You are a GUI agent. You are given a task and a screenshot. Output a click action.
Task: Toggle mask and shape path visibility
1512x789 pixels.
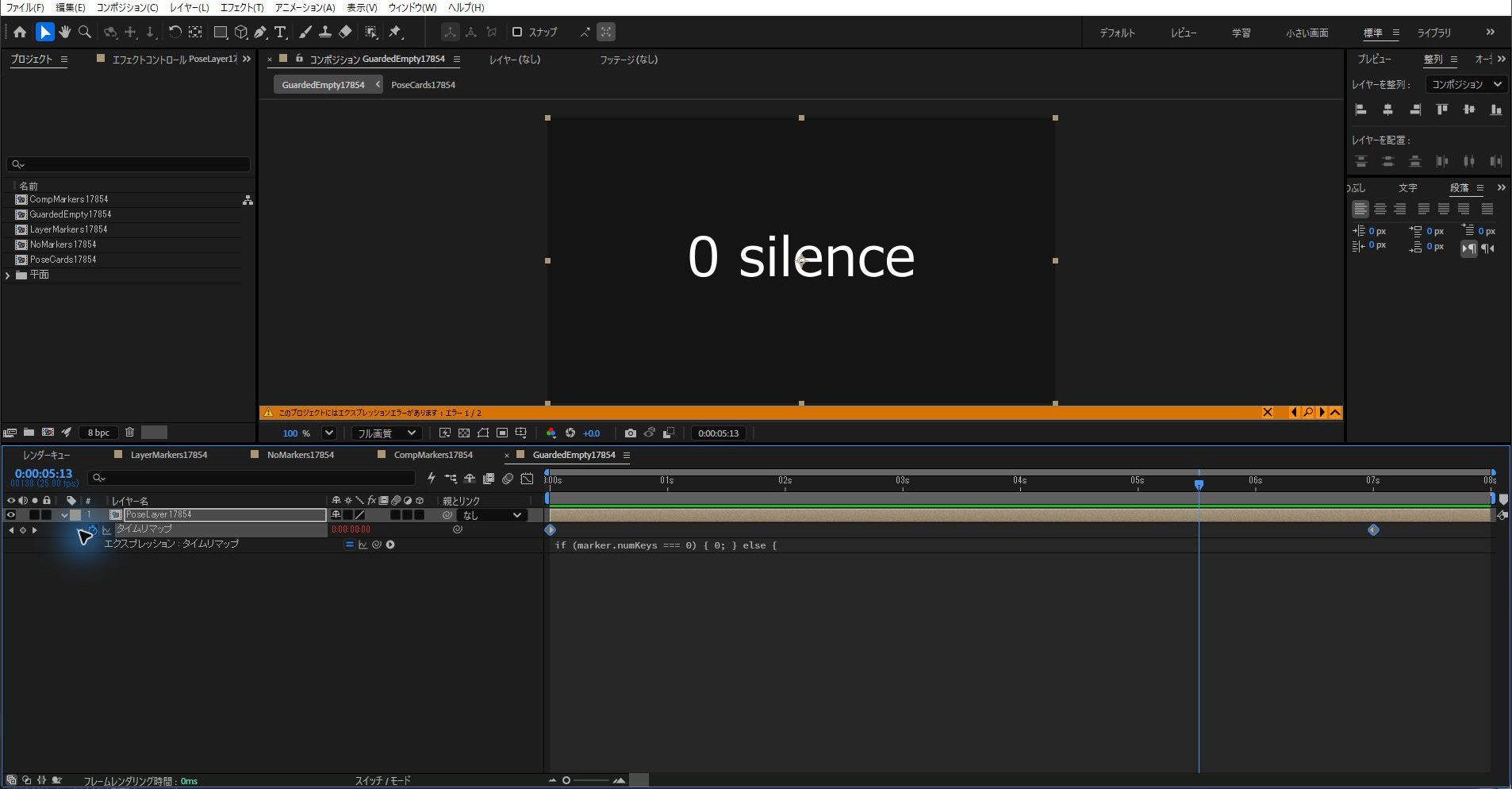(x=483, y=433)
